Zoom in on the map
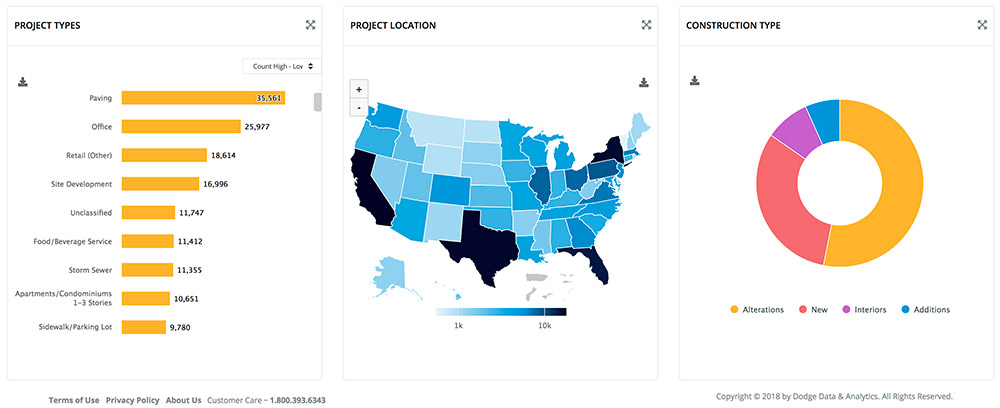The height and width of the screenshot is (408, 1000). click(359, 88)
